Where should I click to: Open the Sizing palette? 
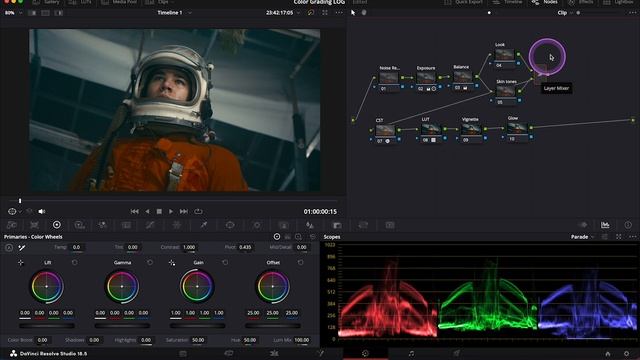pos(363,225)
